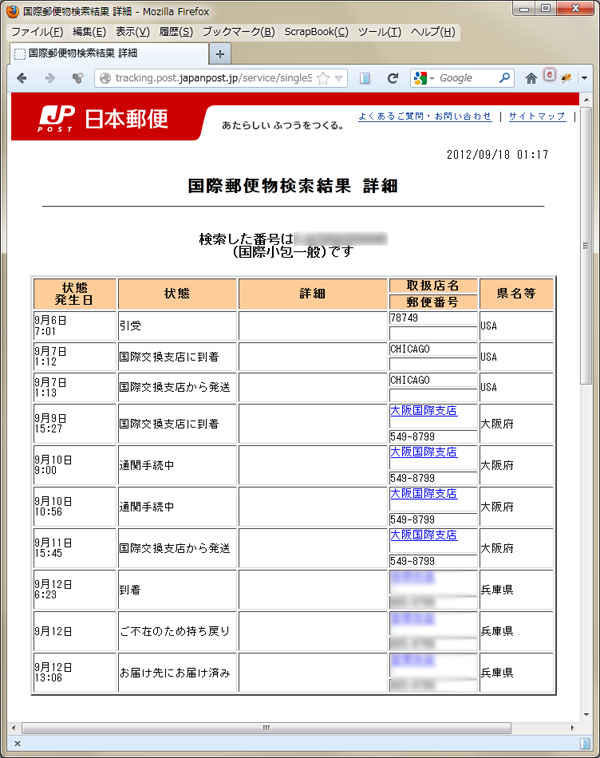This screenshot has height=758, width=600.
Task: Click the 9月6日 7:01 date cell
Action: (74, 326)
